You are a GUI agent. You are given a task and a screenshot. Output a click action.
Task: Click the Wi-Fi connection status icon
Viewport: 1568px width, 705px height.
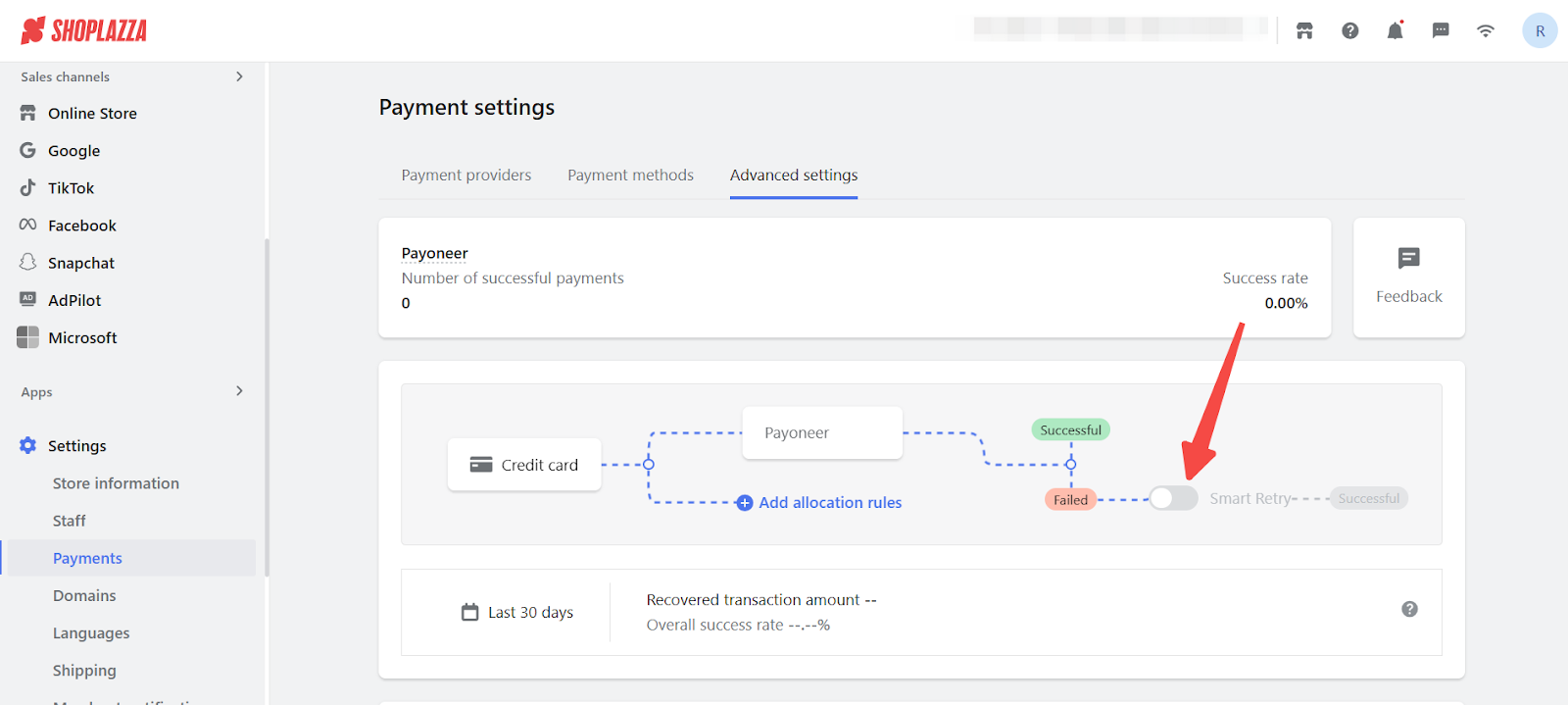(x=1486, y=30)
